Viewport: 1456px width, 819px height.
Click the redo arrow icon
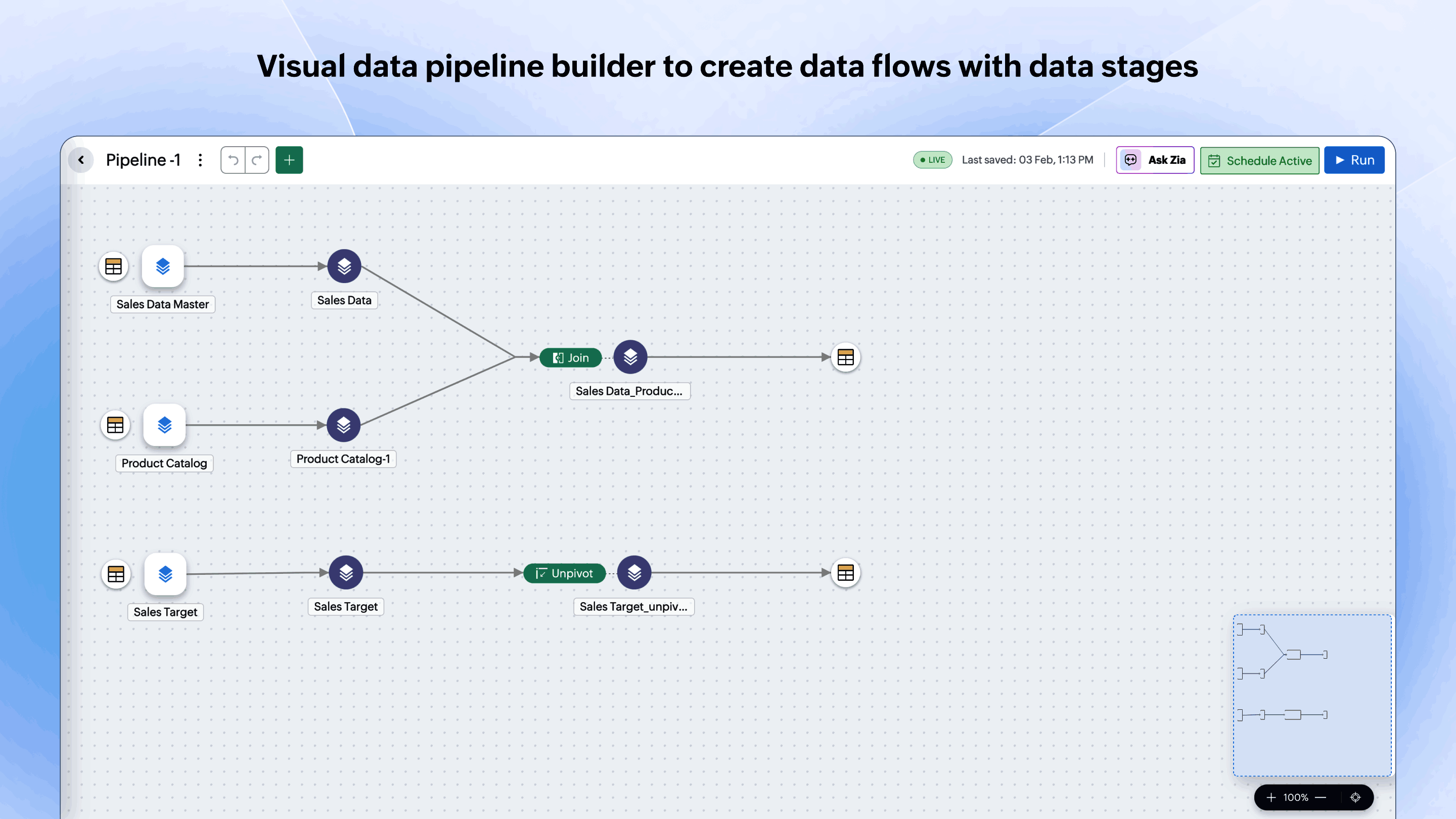[x=257, y=160]
